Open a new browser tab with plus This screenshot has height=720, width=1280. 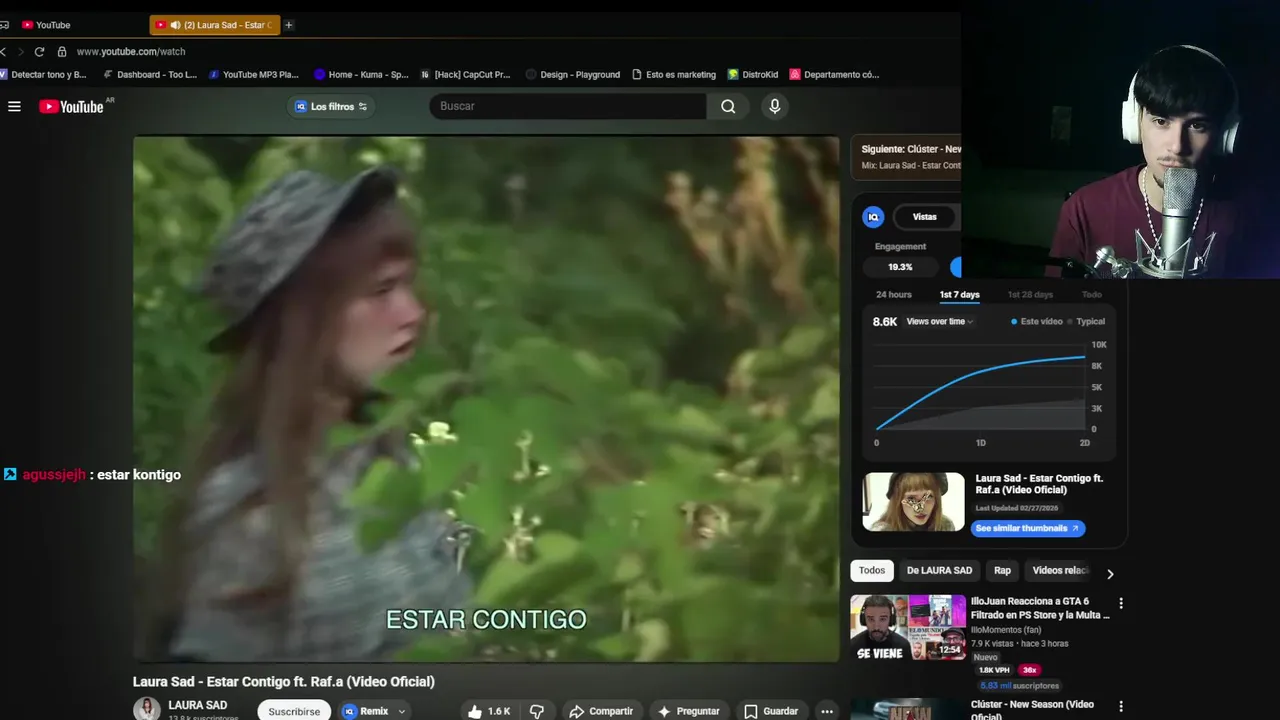tap(289, 25)
